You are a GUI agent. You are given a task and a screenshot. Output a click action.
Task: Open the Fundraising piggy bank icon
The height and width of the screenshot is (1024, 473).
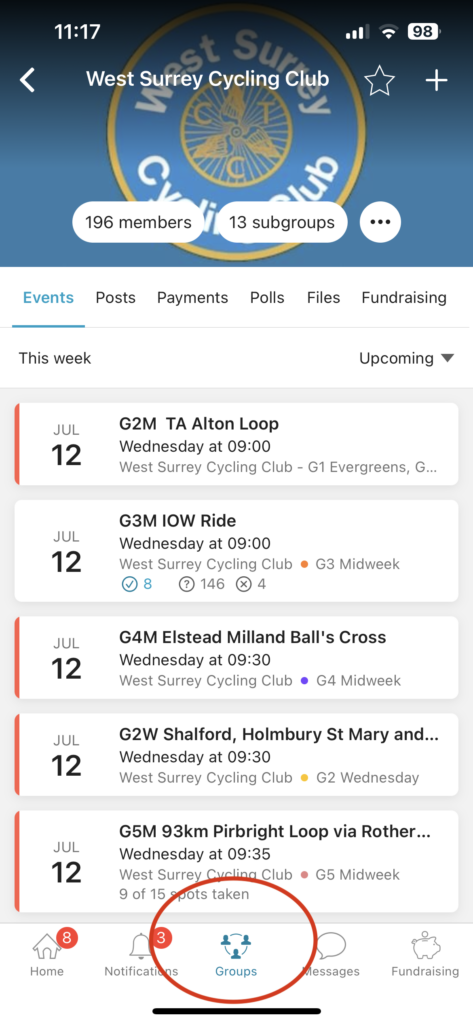click(x=425, y=946)
